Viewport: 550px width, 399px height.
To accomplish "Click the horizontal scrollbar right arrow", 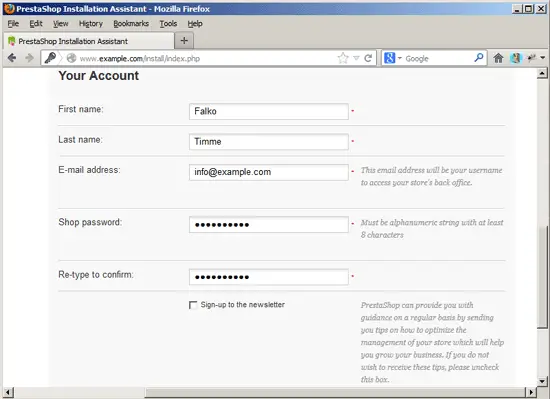I will (x=531, y=392).
